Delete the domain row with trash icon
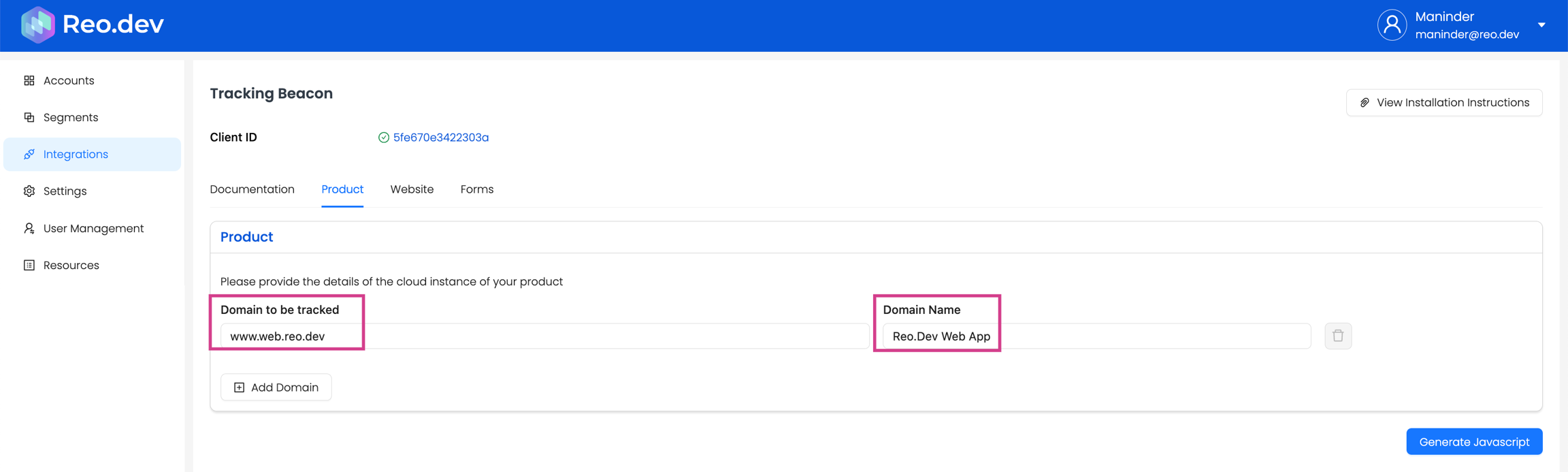Viewport: 1568px width, 472px height. (1337, 336)
